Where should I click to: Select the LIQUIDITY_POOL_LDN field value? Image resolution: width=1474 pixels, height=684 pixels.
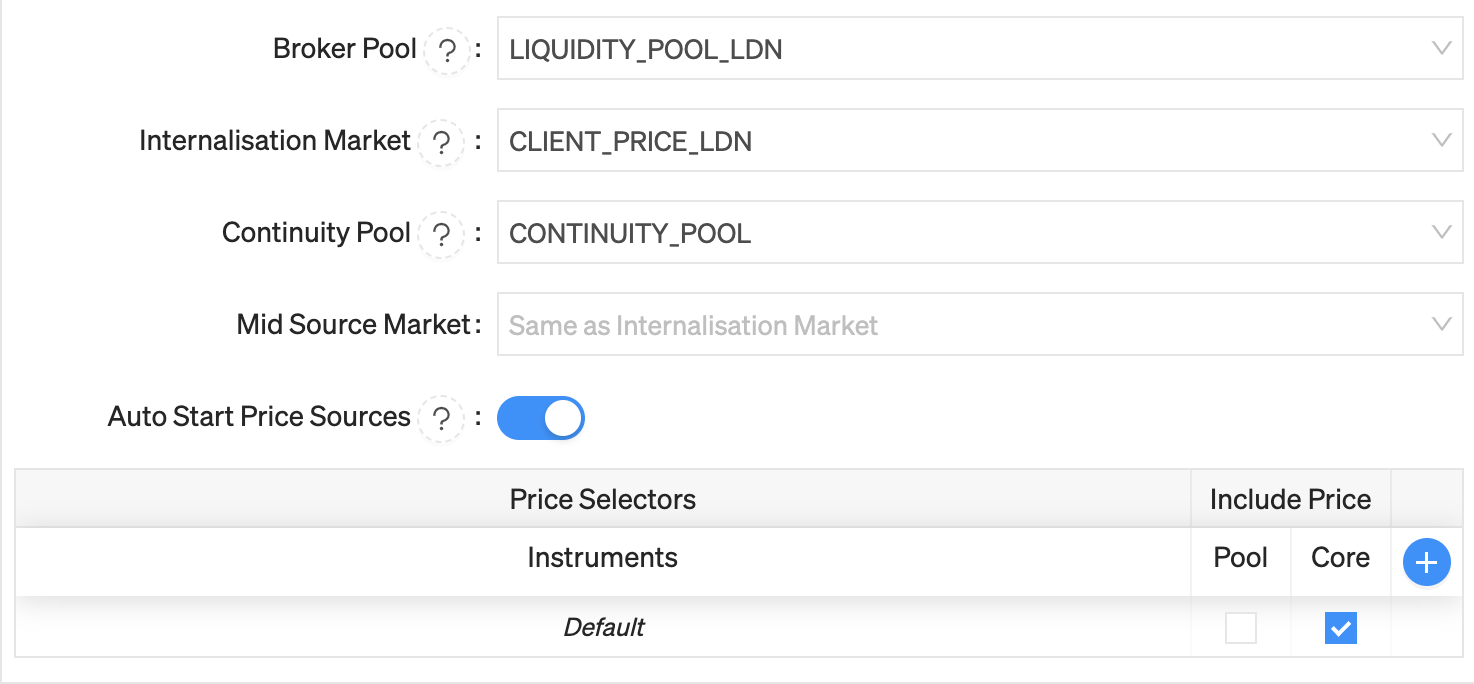tap(980, 48)
